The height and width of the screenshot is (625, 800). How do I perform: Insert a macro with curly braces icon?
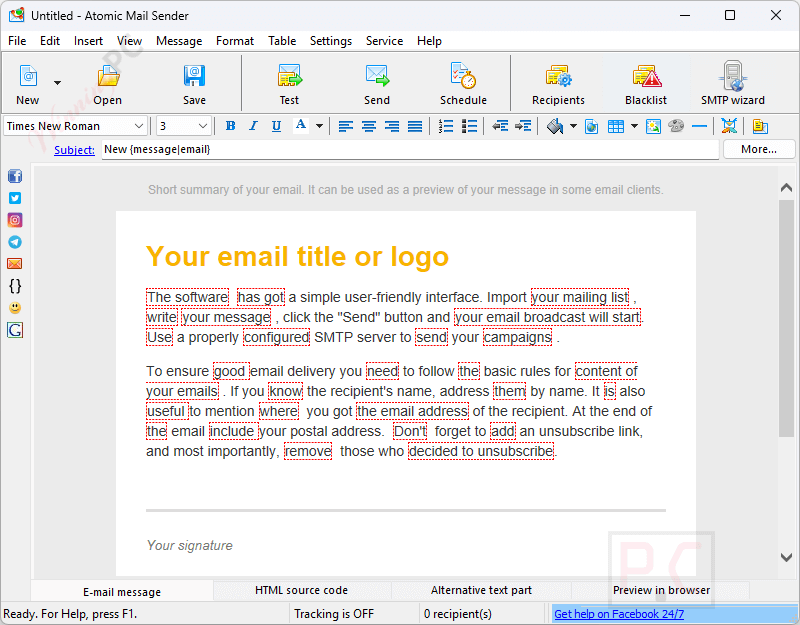click(x=15, y=286)
